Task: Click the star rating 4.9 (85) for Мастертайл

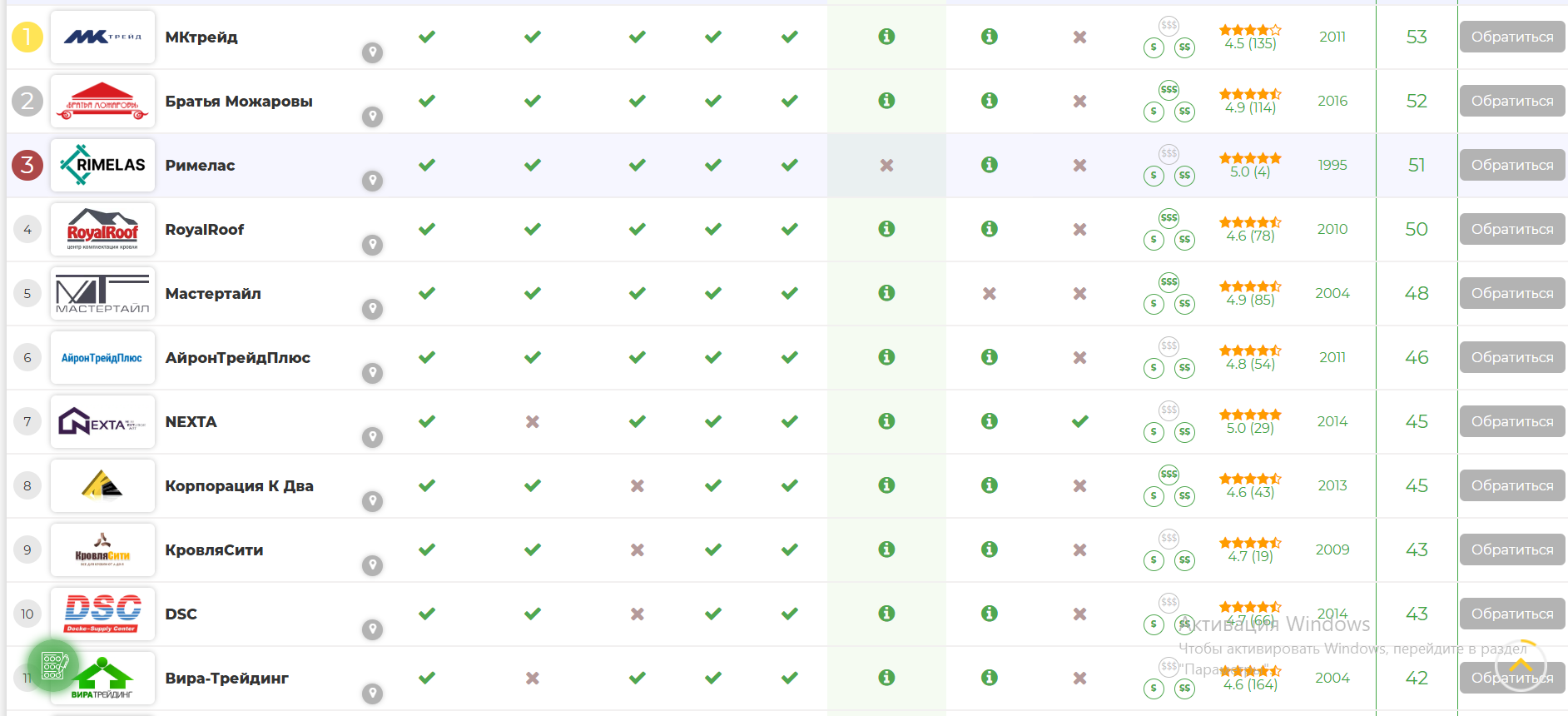Action: (1250, 293)
